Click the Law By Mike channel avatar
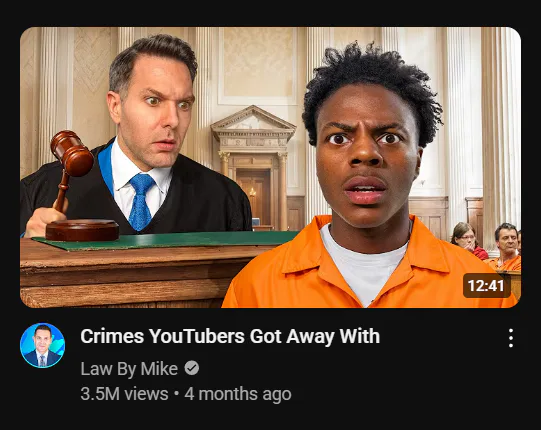The image size is (541, 430). coord(42,345)
